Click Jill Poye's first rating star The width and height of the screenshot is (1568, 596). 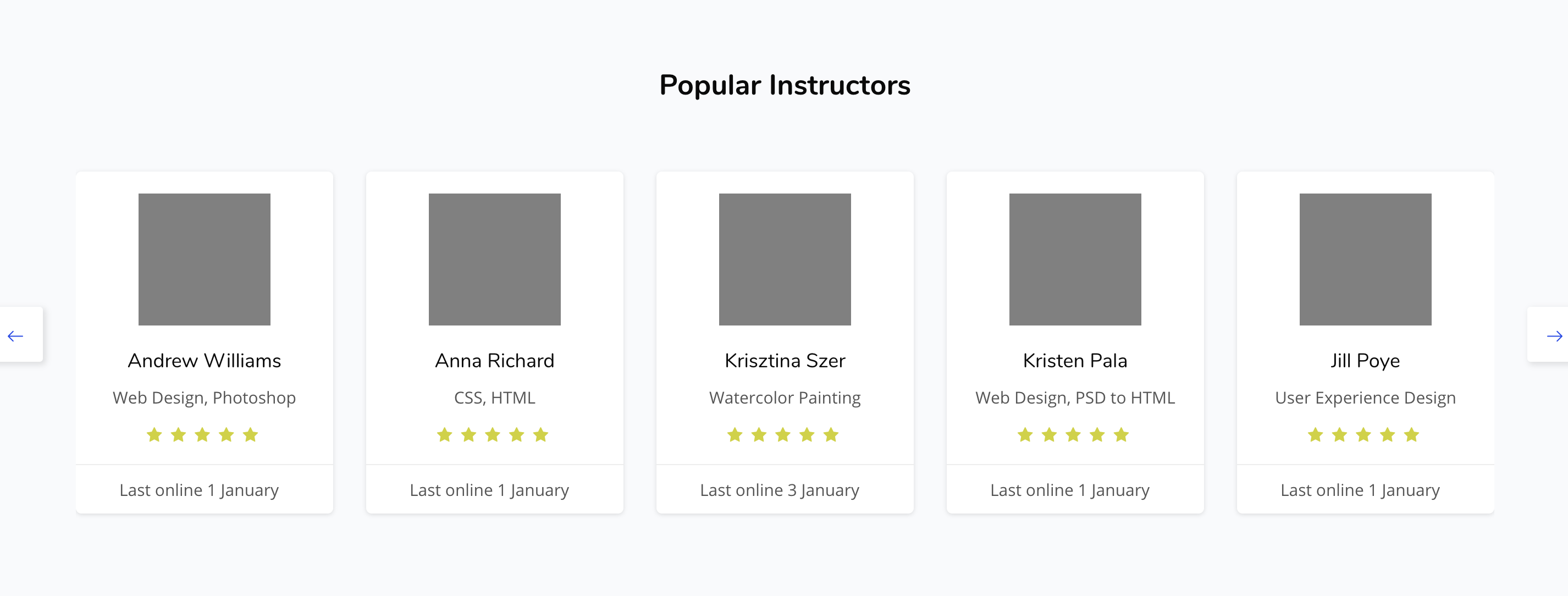coord(1316,435)
